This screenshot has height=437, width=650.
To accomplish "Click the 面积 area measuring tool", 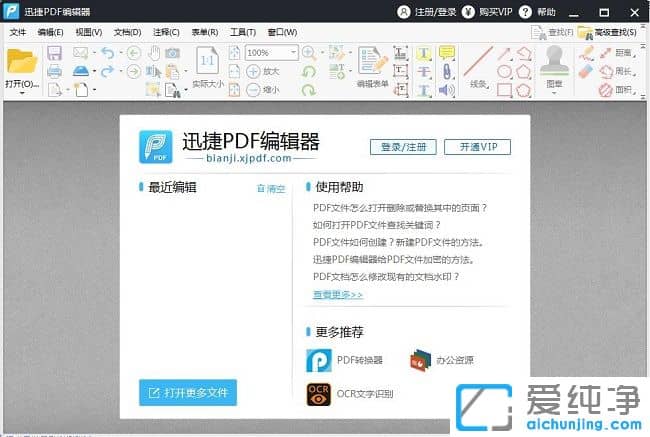I will pos(617,90).
